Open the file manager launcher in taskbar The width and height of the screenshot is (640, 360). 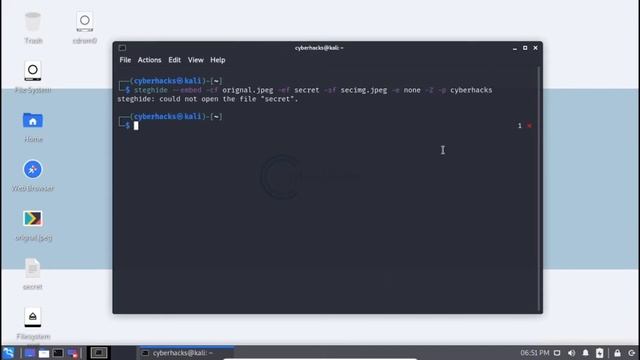pyautogui.click(x=44, y=353)
